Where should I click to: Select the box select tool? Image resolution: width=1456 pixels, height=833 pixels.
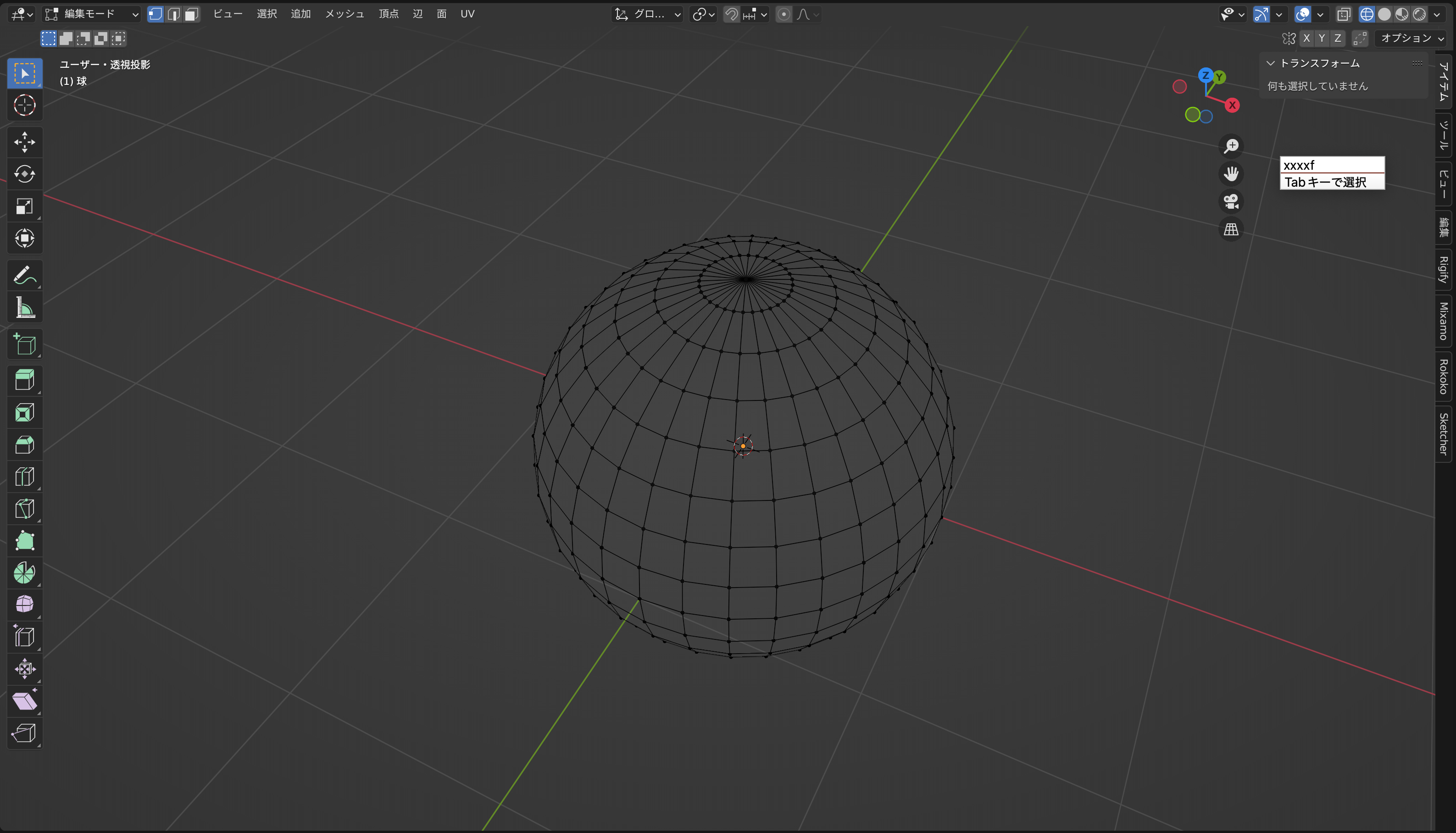pos(25,74)
